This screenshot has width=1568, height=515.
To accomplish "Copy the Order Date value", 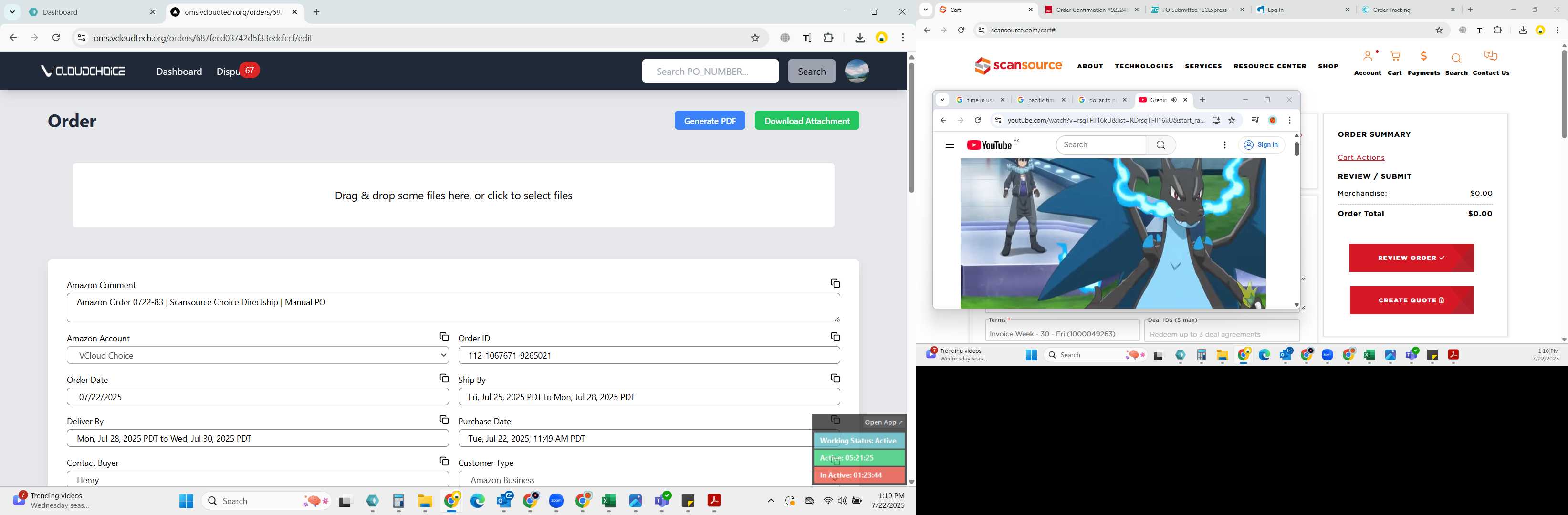I will point(444,378).
